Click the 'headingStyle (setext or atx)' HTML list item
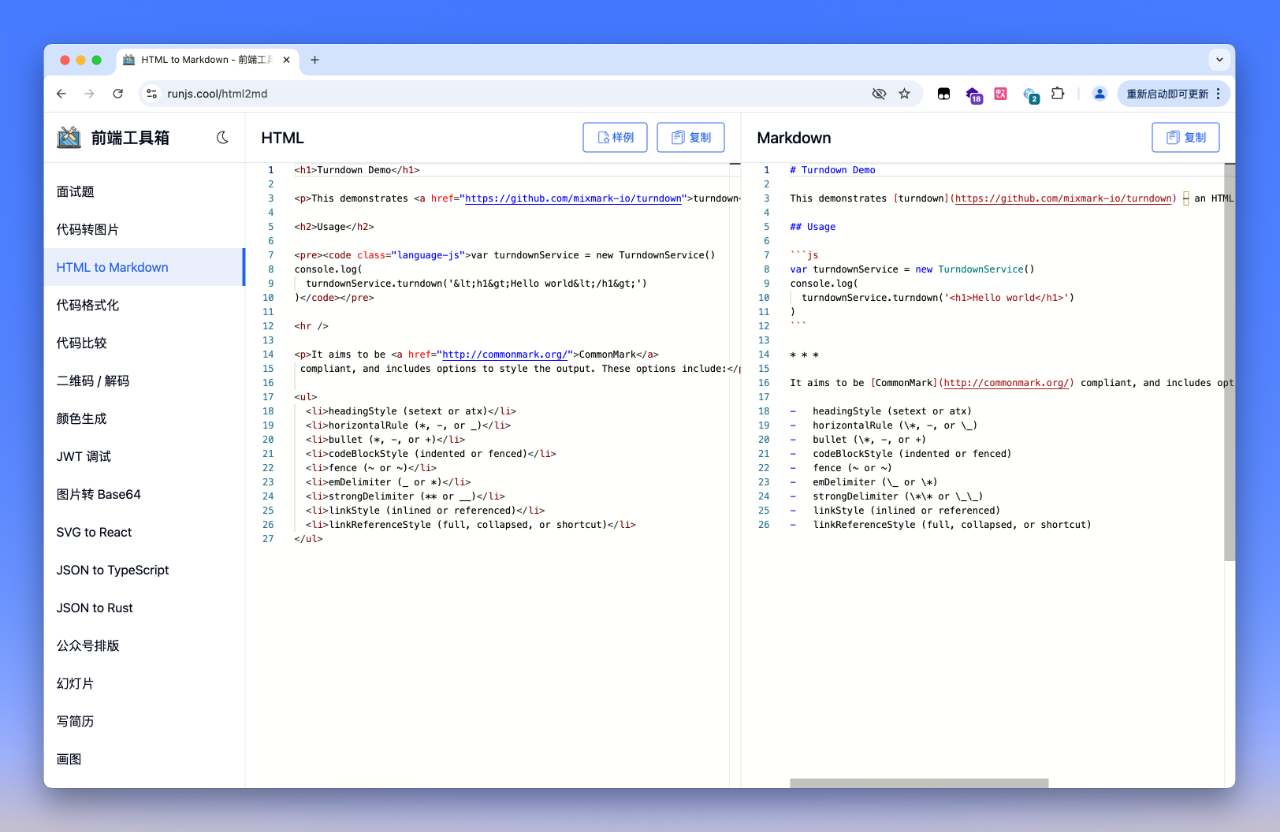This screenshot has height=832, width=1280. tap(411, 411)
